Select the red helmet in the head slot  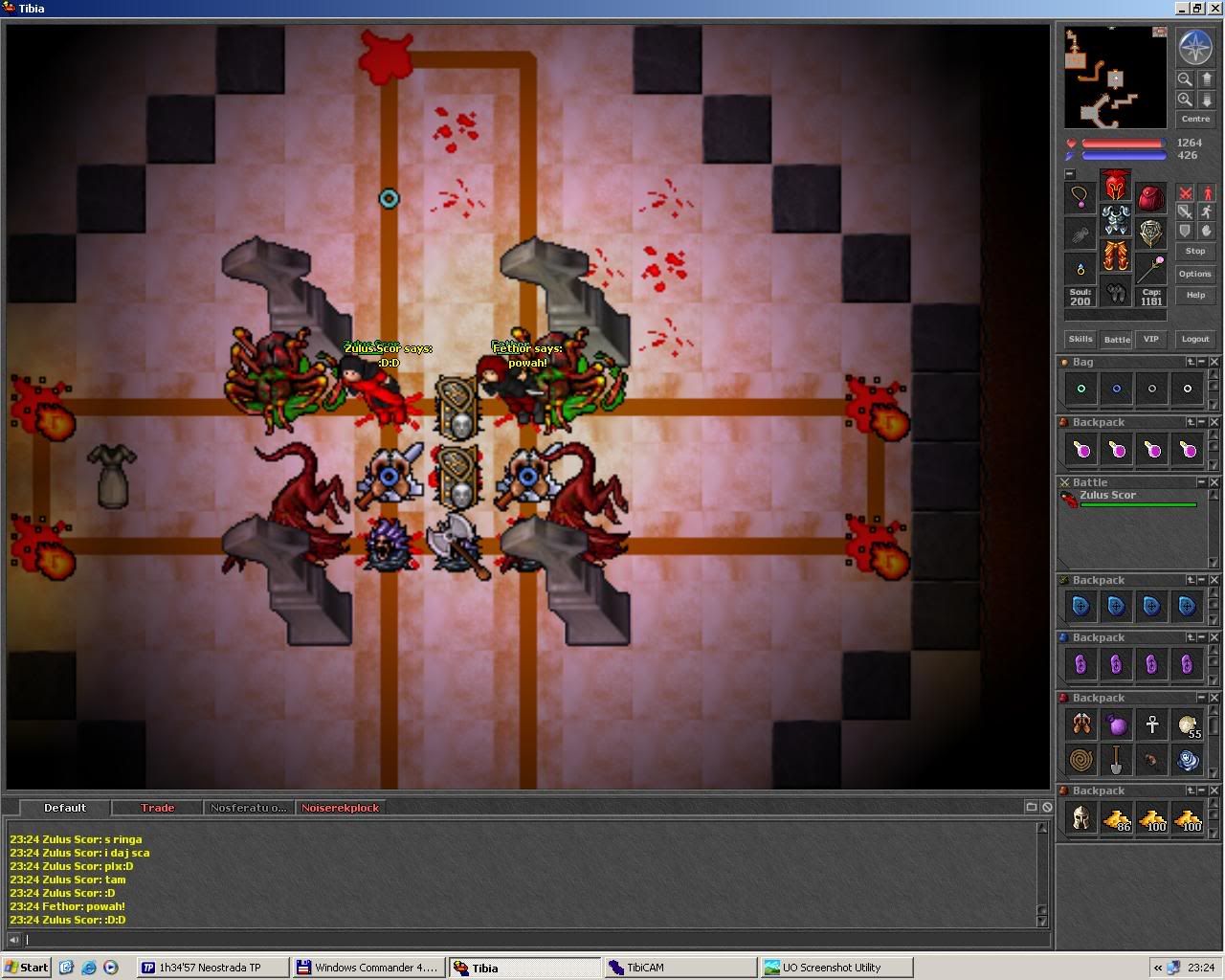click(x=1115, y=186)
